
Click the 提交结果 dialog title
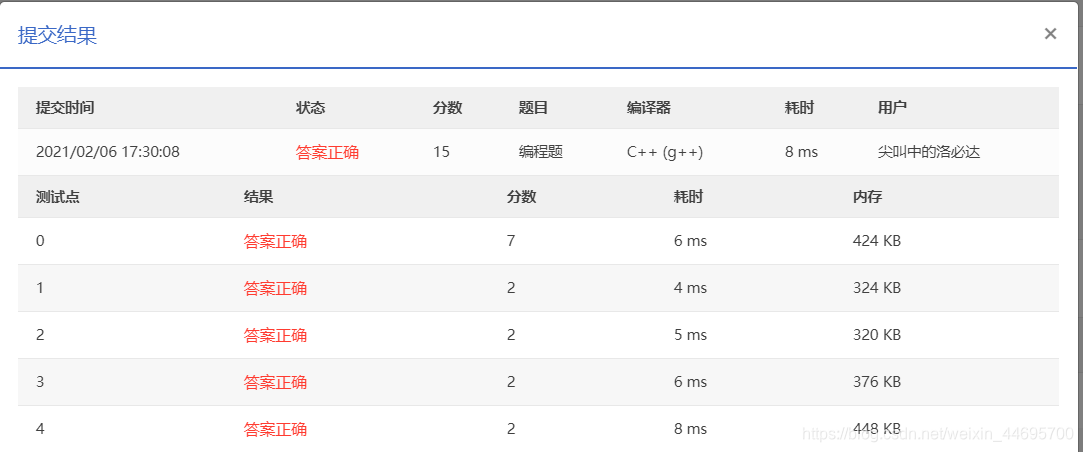pos(57,36)
